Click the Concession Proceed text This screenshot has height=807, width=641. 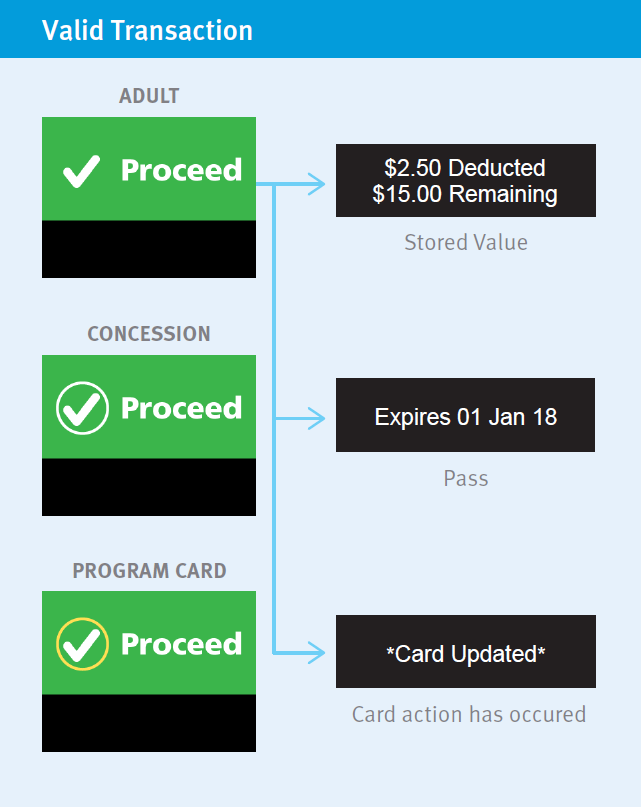(181, 408)
